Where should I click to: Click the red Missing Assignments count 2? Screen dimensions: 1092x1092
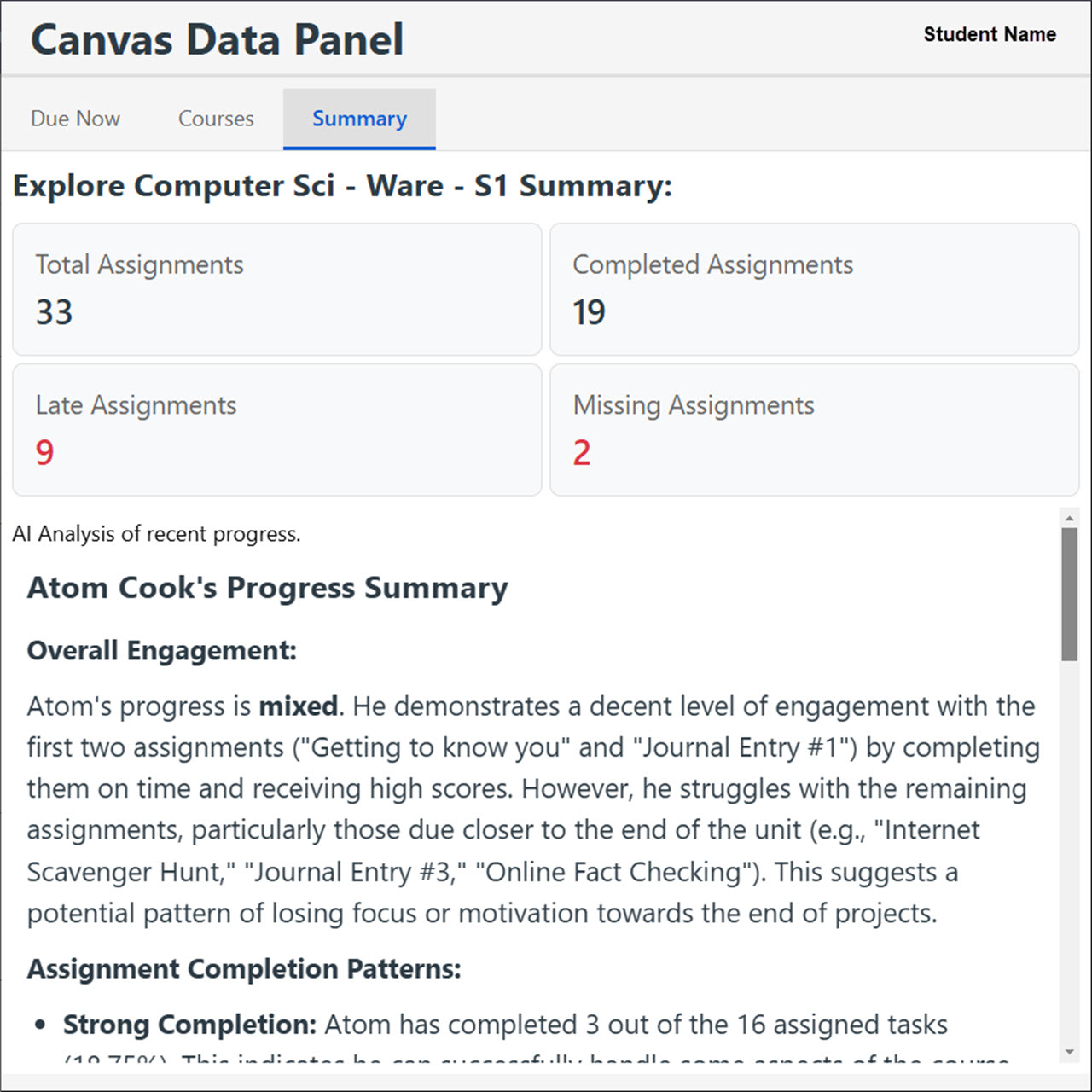(582, 452)
